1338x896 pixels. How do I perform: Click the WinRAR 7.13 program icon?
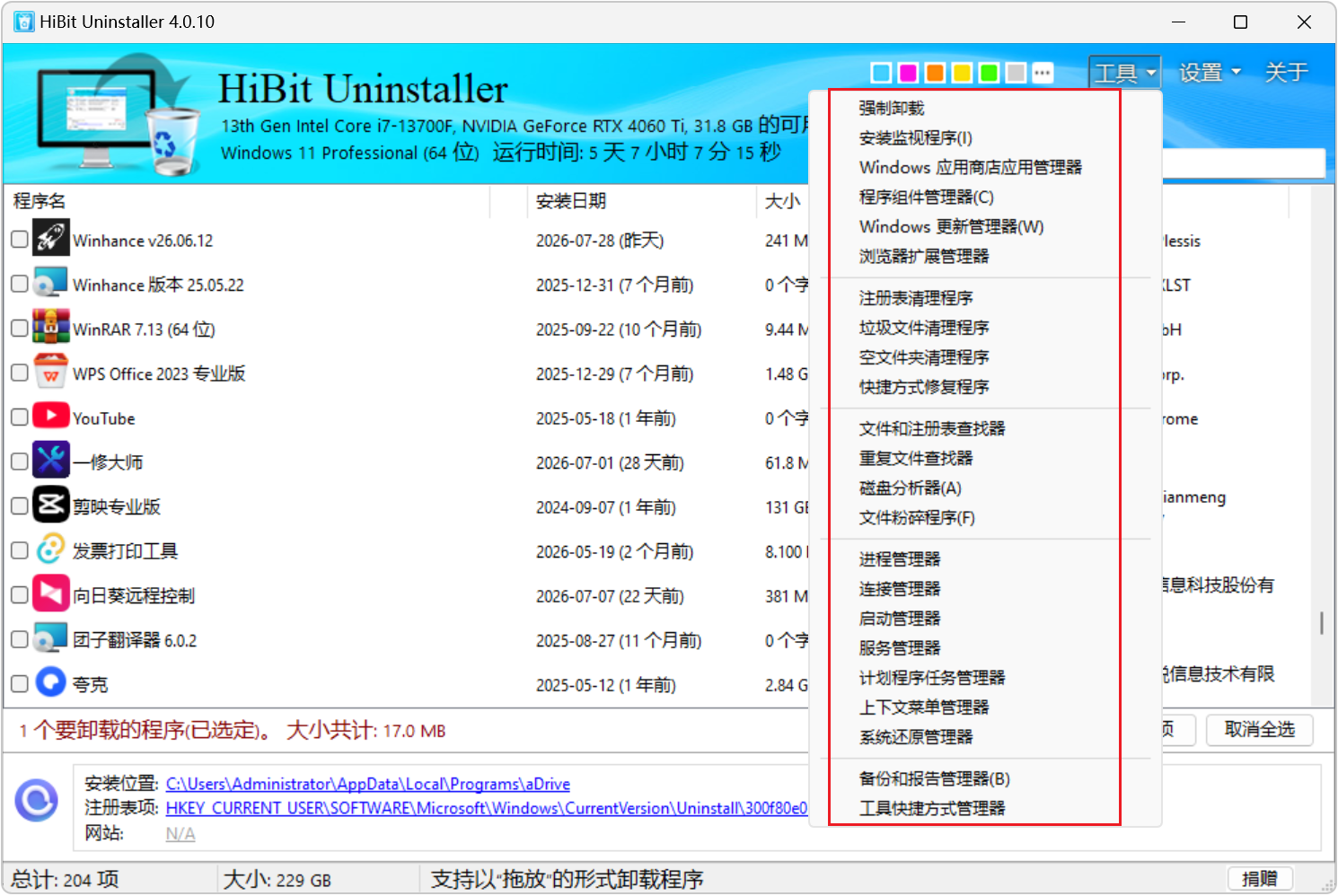(x=51, y=327)
